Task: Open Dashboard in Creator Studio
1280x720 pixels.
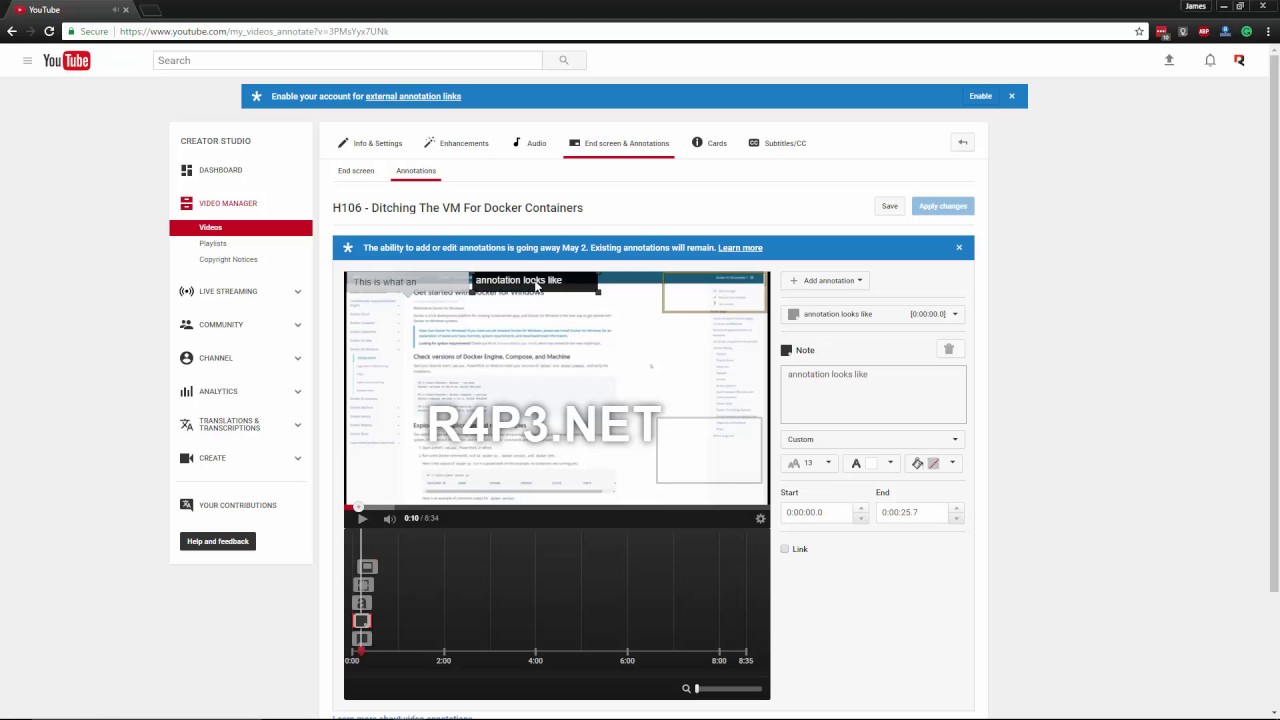Action: [220, 170]
